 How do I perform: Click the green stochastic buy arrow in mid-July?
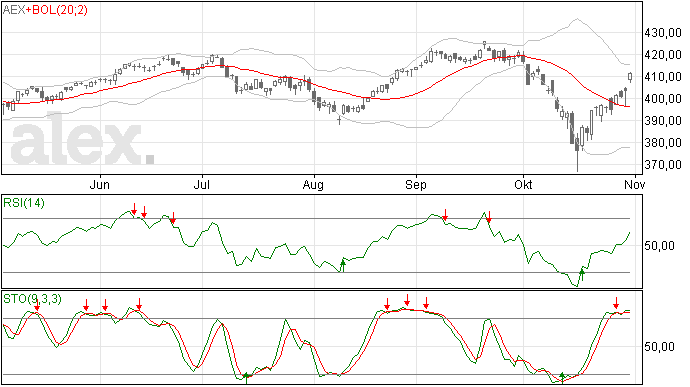[246, 378]
